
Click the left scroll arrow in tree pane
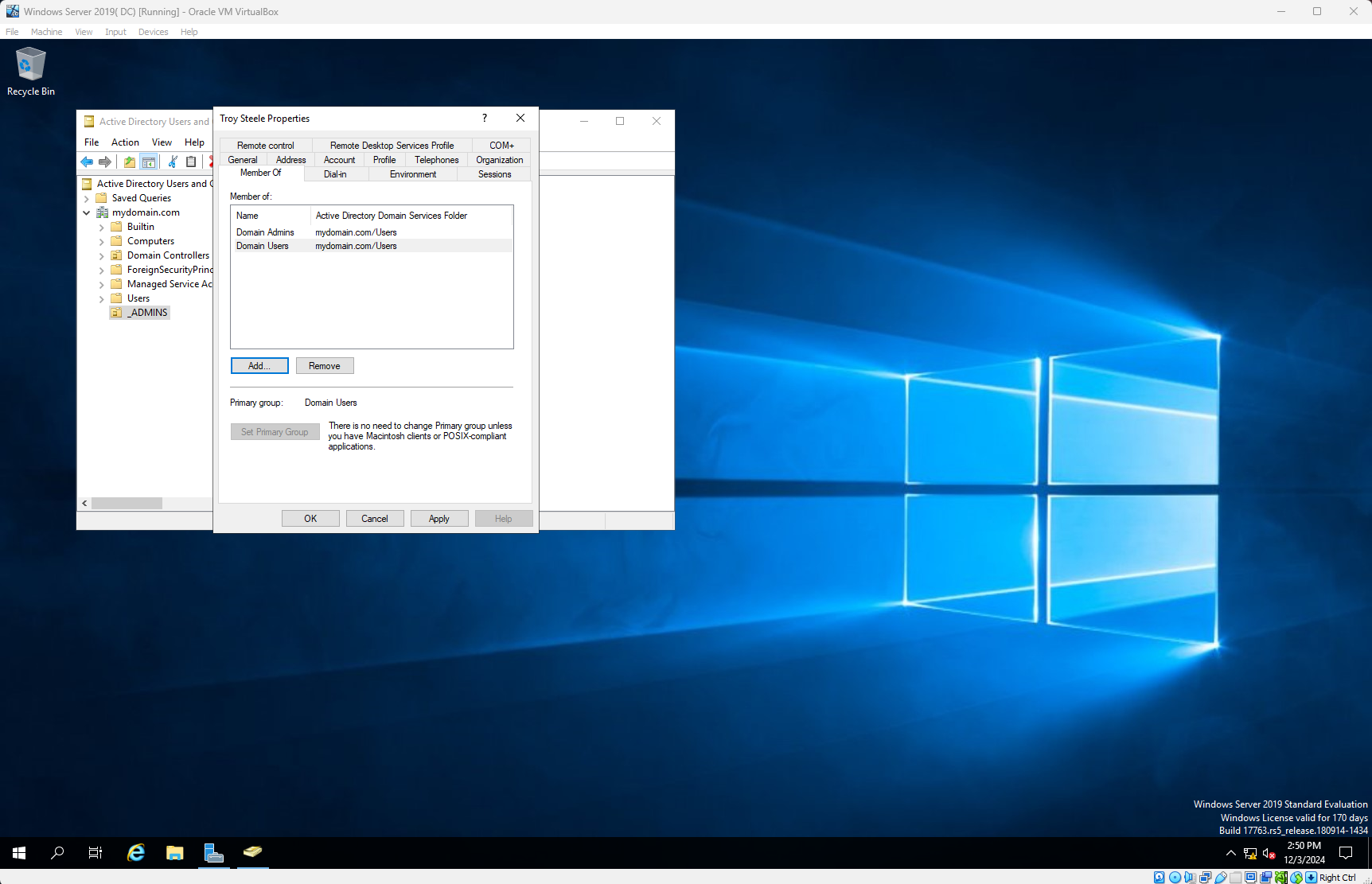[84, 504]
